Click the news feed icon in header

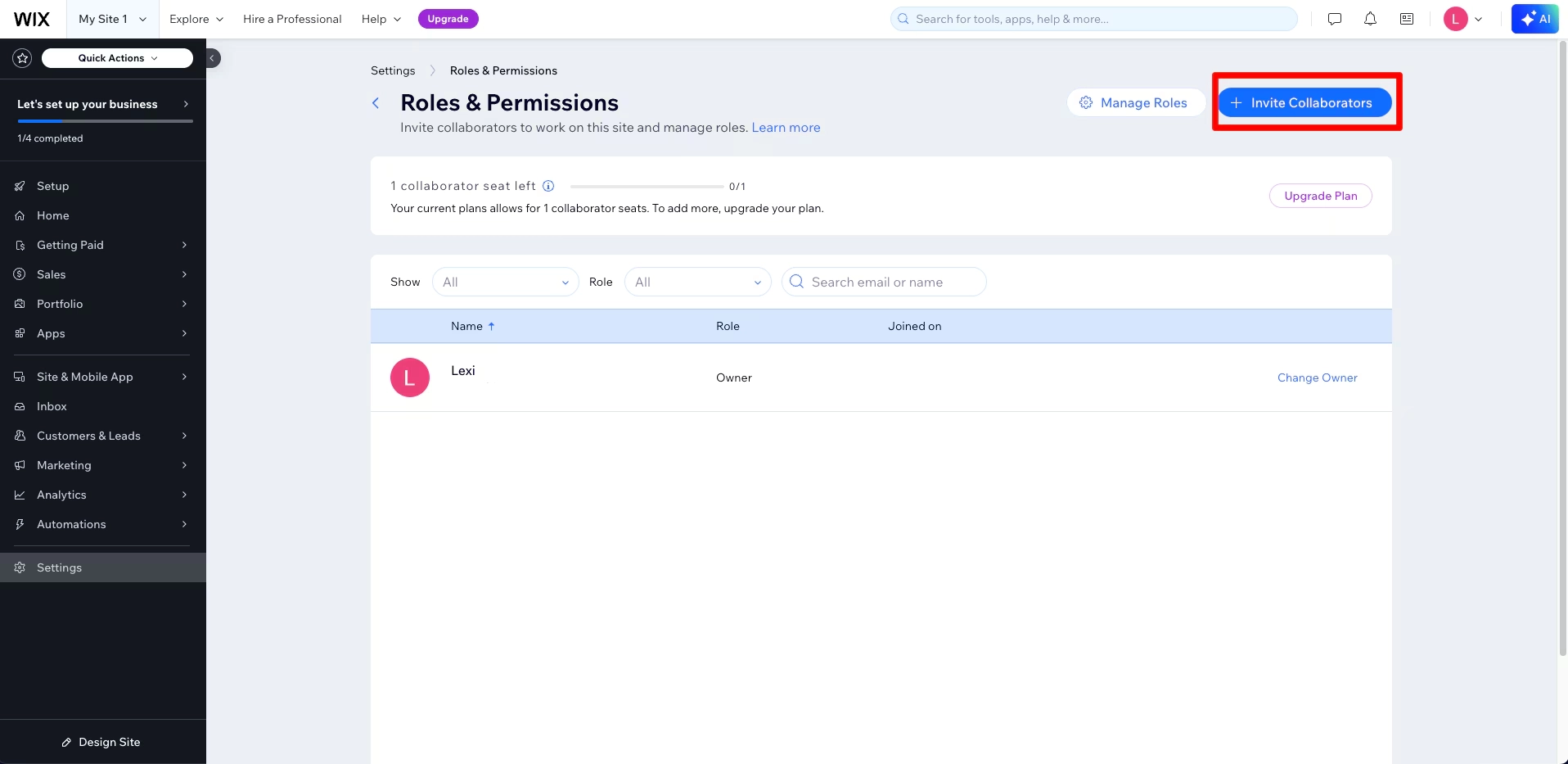point(1407,19)
